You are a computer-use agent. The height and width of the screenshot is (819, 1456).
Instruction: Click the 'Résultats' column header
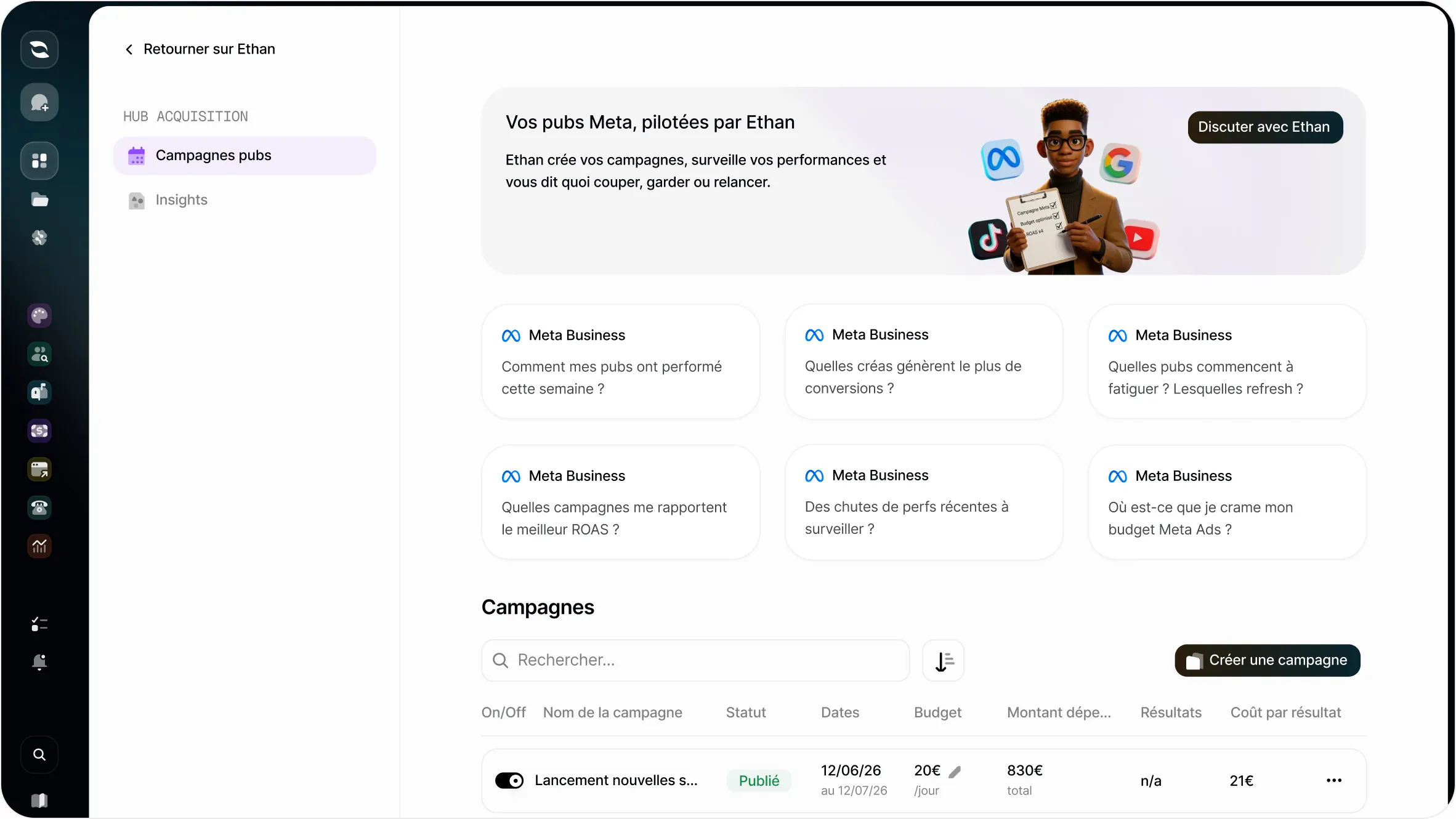pos(1171,712)
